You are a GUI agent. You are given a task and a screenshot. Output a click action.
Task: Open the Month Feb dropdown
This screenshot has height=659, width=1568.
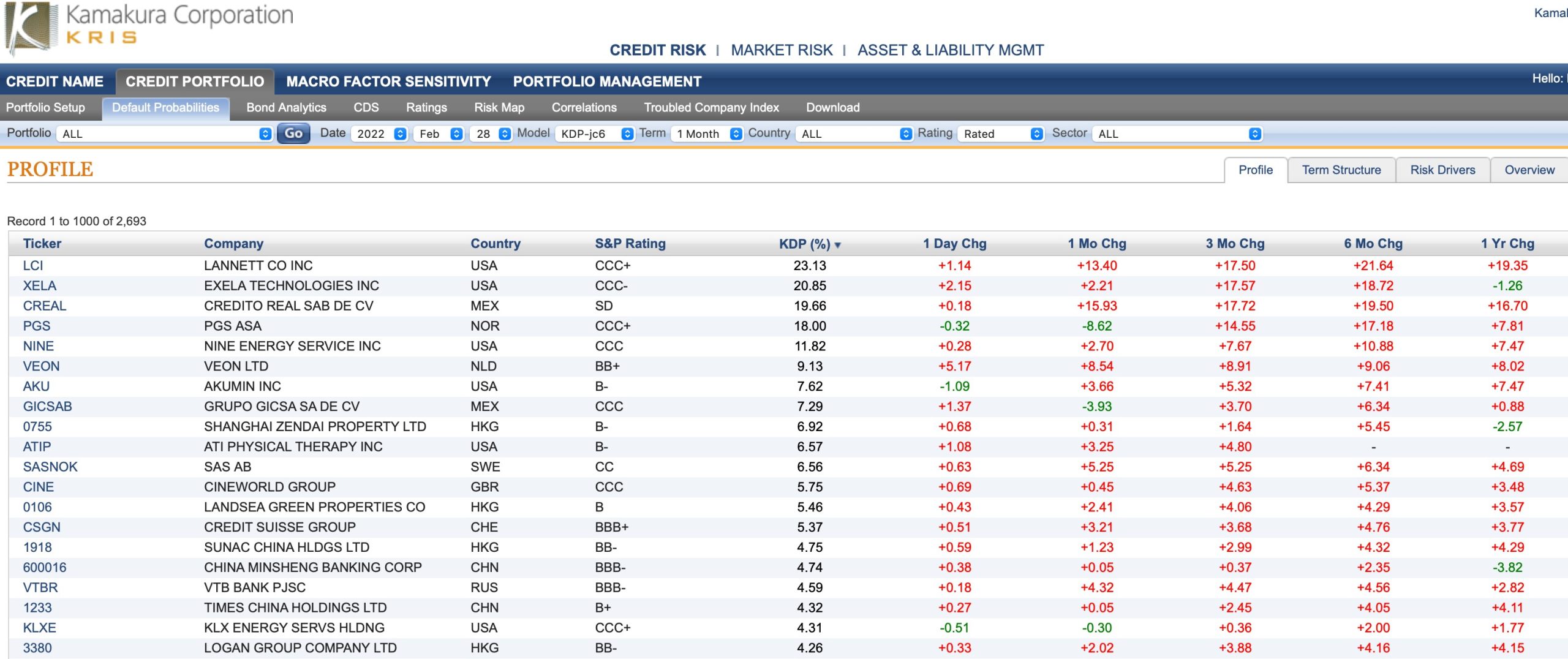439,134
